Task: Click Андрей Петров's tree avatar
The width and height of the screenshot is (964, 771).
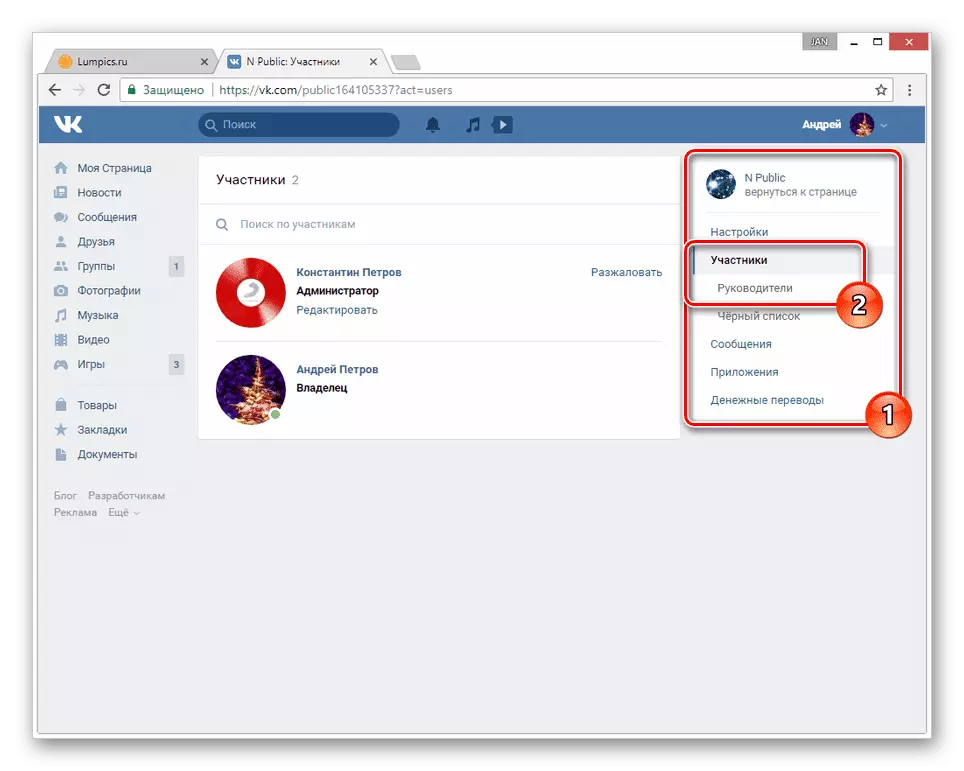Action: 251,389
